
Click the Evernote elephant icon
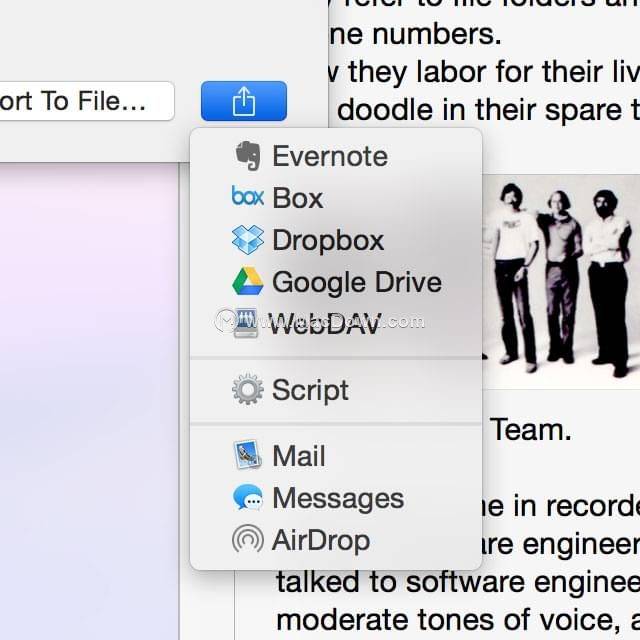pos(247,156)
